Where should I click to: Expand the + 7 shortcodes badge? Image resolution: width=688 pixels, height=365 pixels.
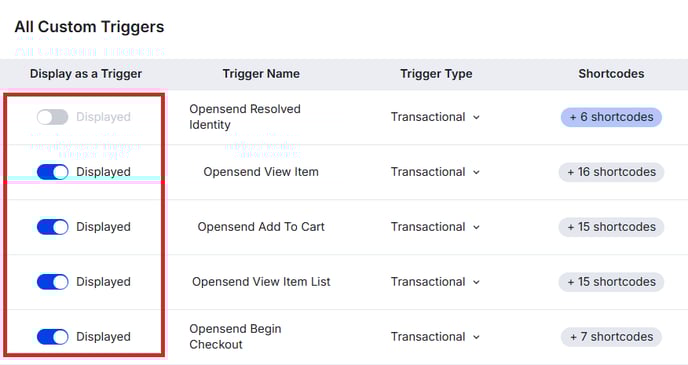tap(611, 336)
